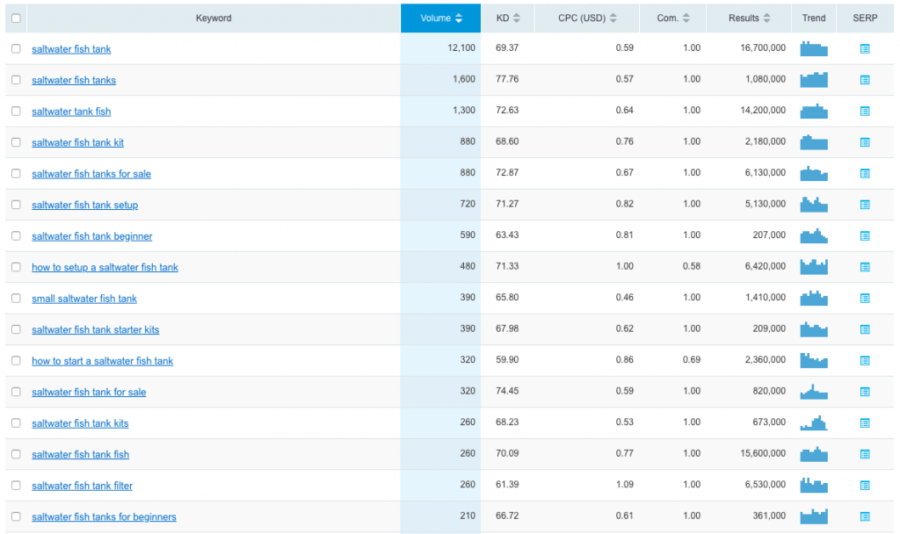Check the box for saltwater fish tanks for sale
The height and width of the screenshot is (534, 900).
pyautogui.click(x=16, y=173)
